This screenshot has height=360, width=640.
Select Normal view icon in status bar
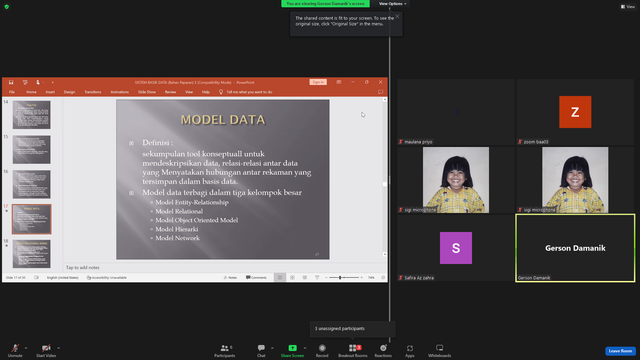point(280,278)
